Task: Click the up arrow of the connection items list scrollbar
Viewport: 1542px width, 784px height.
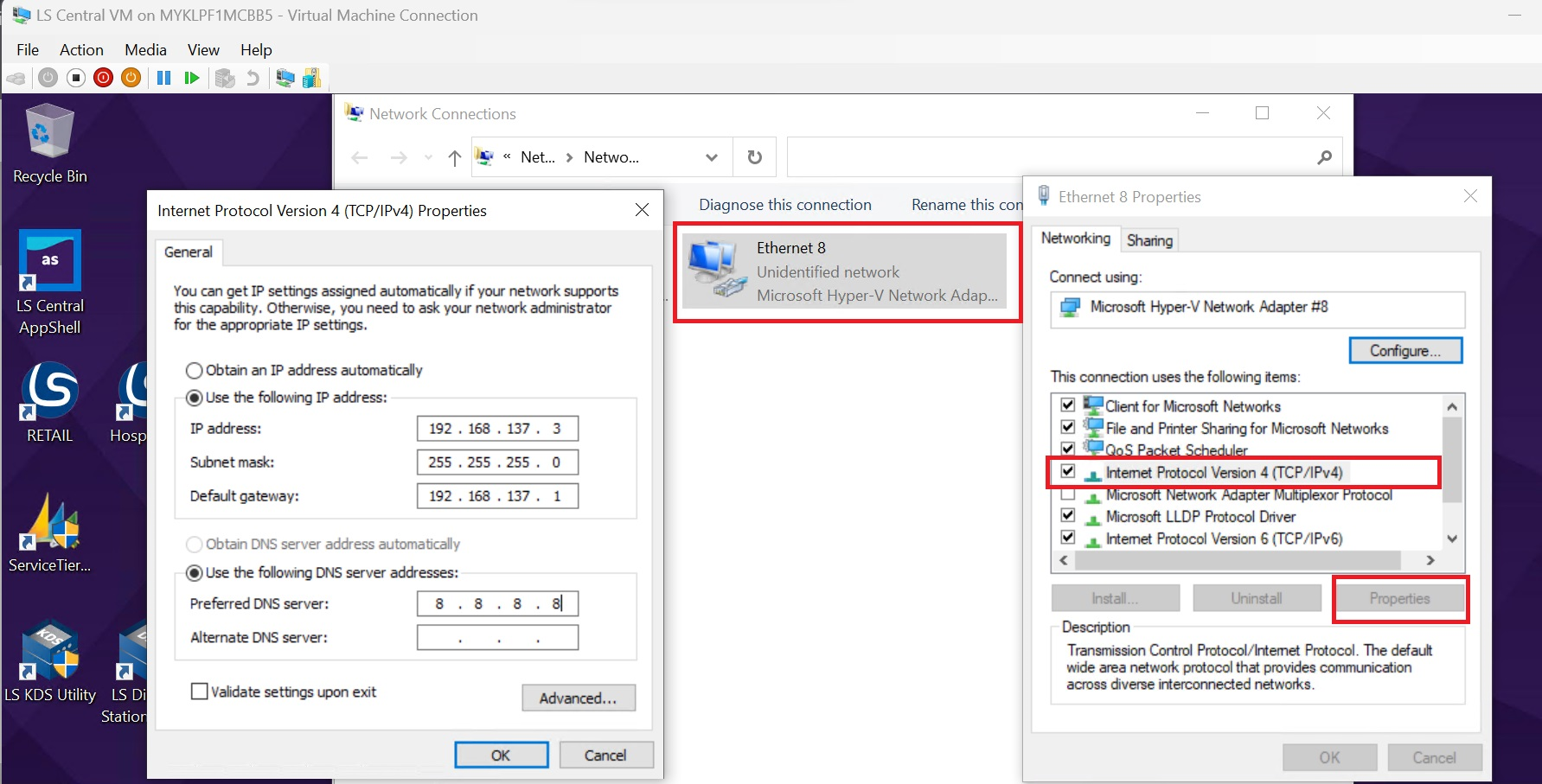Action: pos(1452,406)
